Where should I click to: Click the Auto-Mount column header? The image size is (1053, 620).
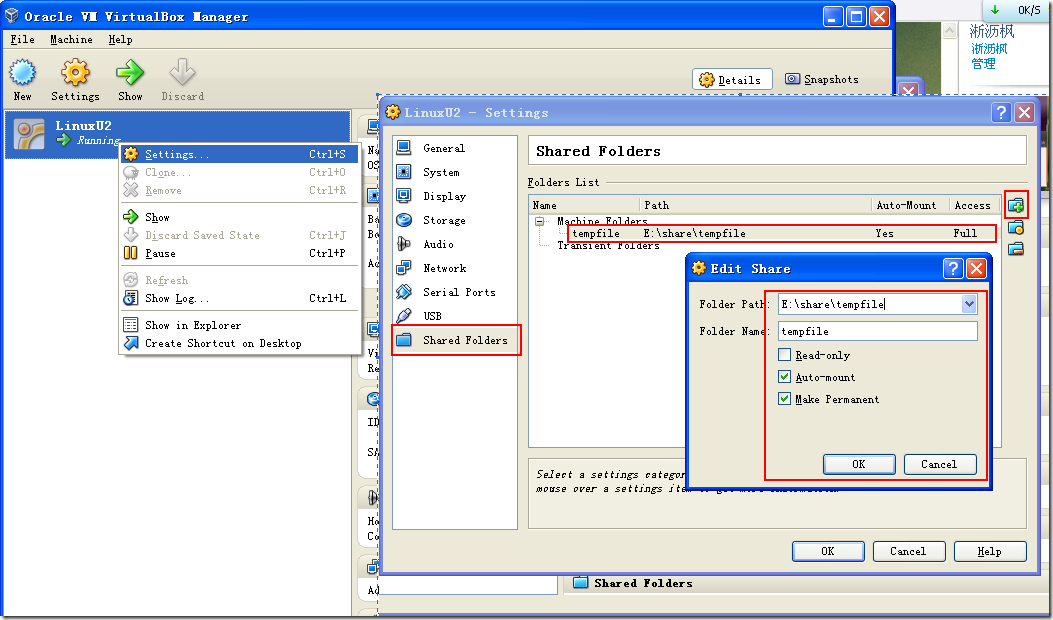coord(909,206)
